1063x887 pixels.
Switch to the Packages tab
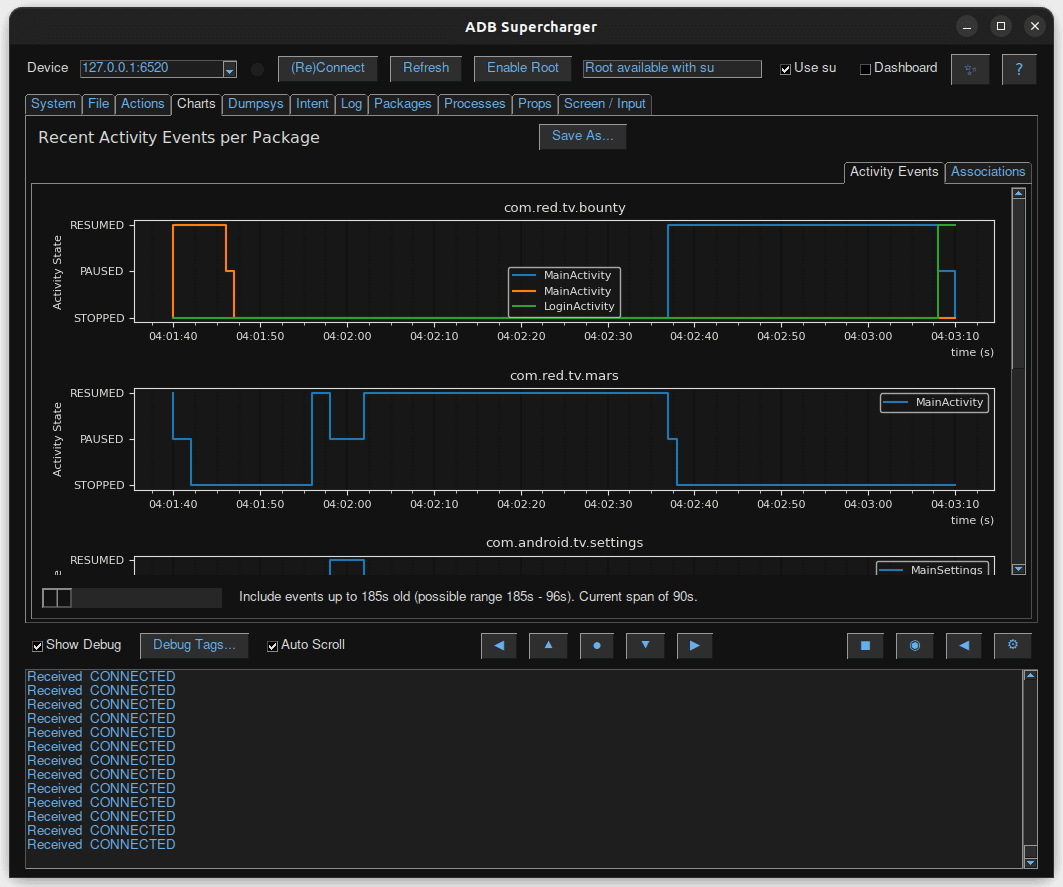click(403, 104)
